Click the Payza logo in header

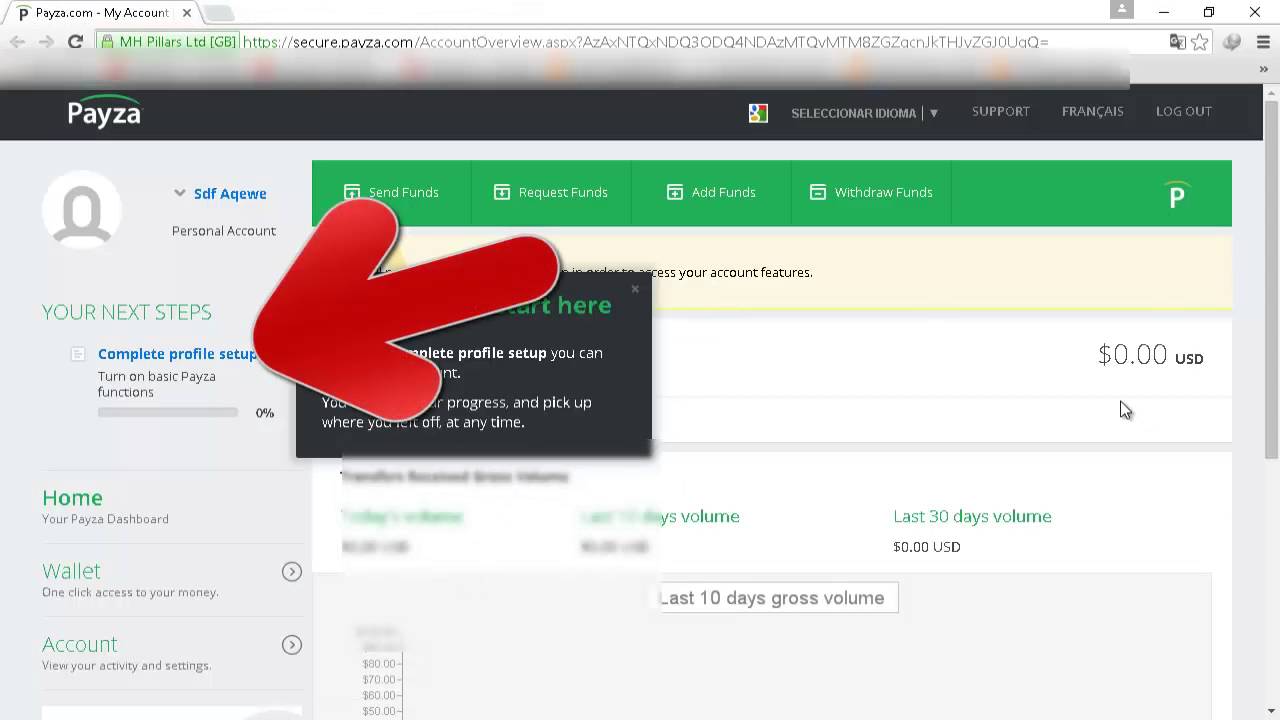pyautogui.click(x=105, y=112)
